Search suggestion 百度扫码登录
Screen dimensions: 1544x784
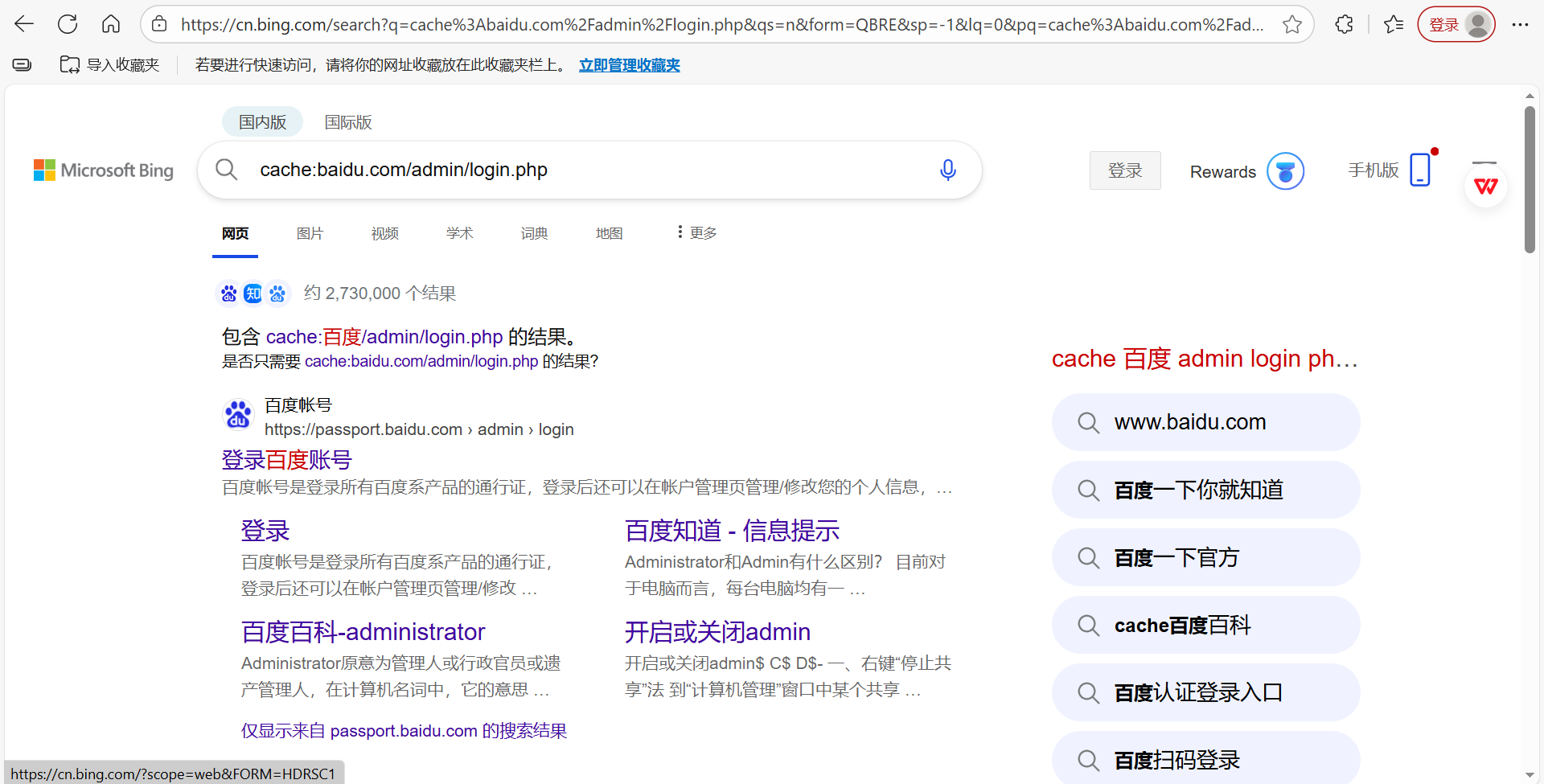1205,757
